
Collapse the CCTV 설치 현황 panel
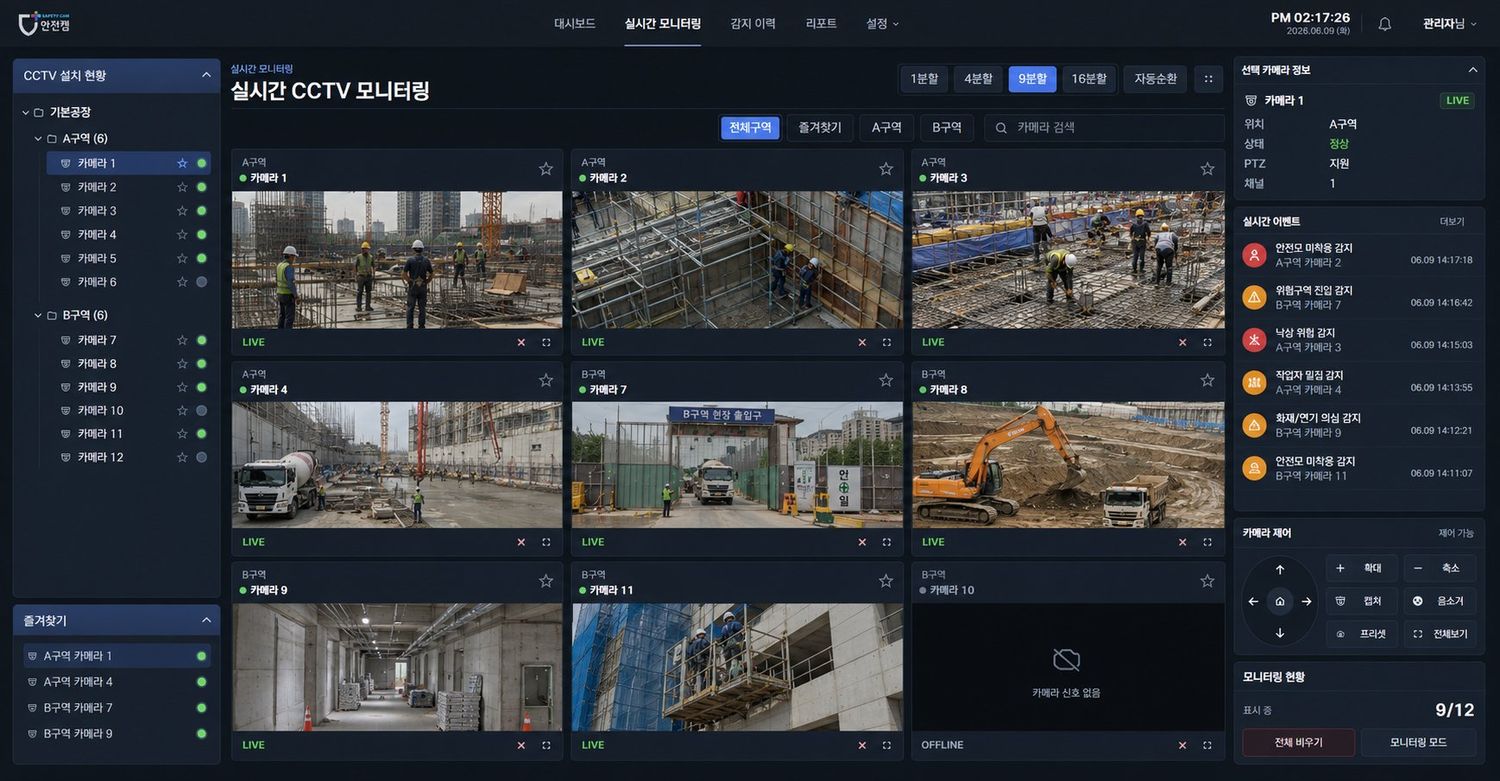click(x=206, y=75)
